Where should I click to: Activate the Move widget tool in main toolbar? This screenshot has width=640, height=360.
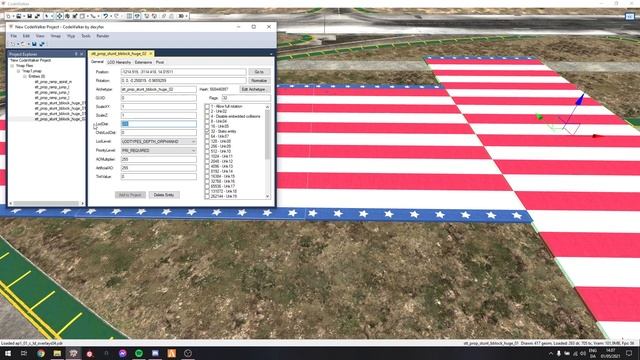pos(60,16)
